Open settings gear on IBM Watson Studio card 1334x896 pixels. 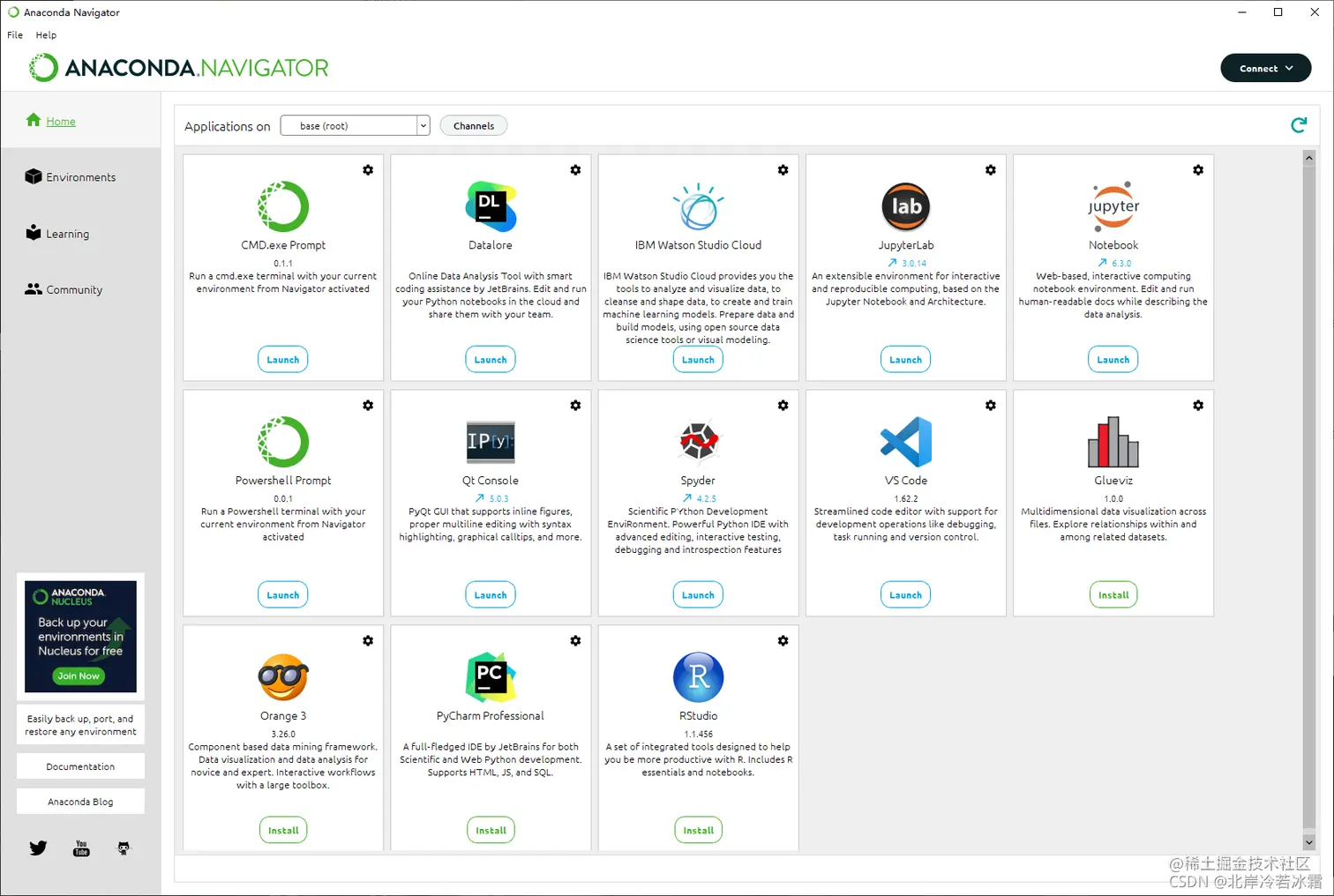(x=783, y=170)
